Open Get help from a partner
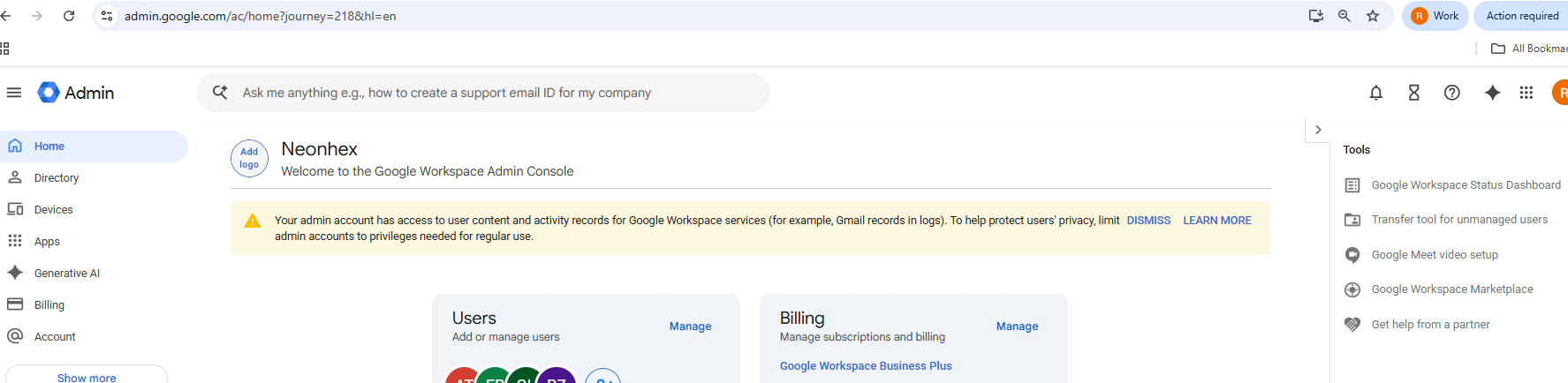 (x=1430, y=325)
